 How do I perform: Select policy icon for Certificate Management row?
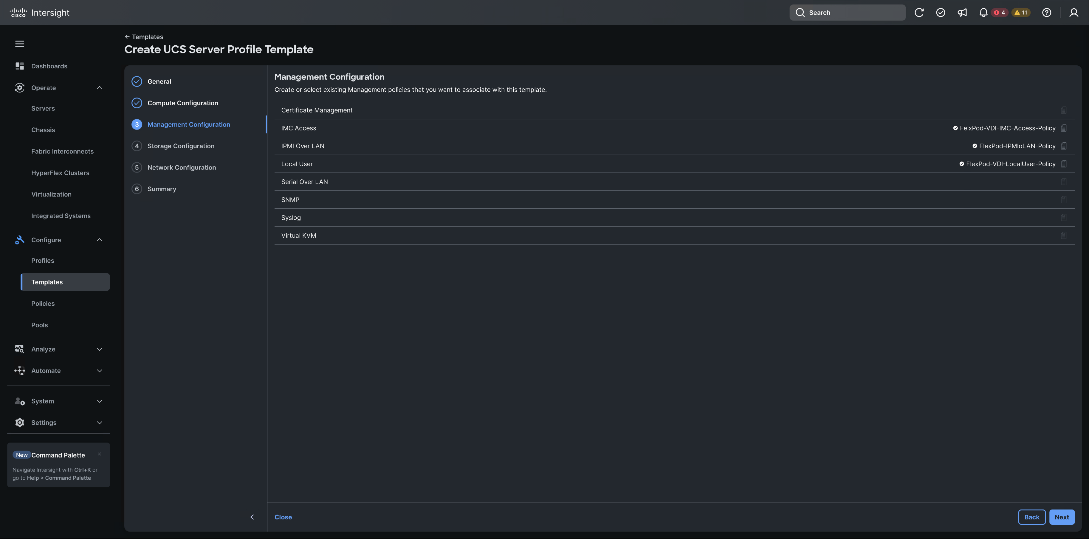coord(1063,110)
